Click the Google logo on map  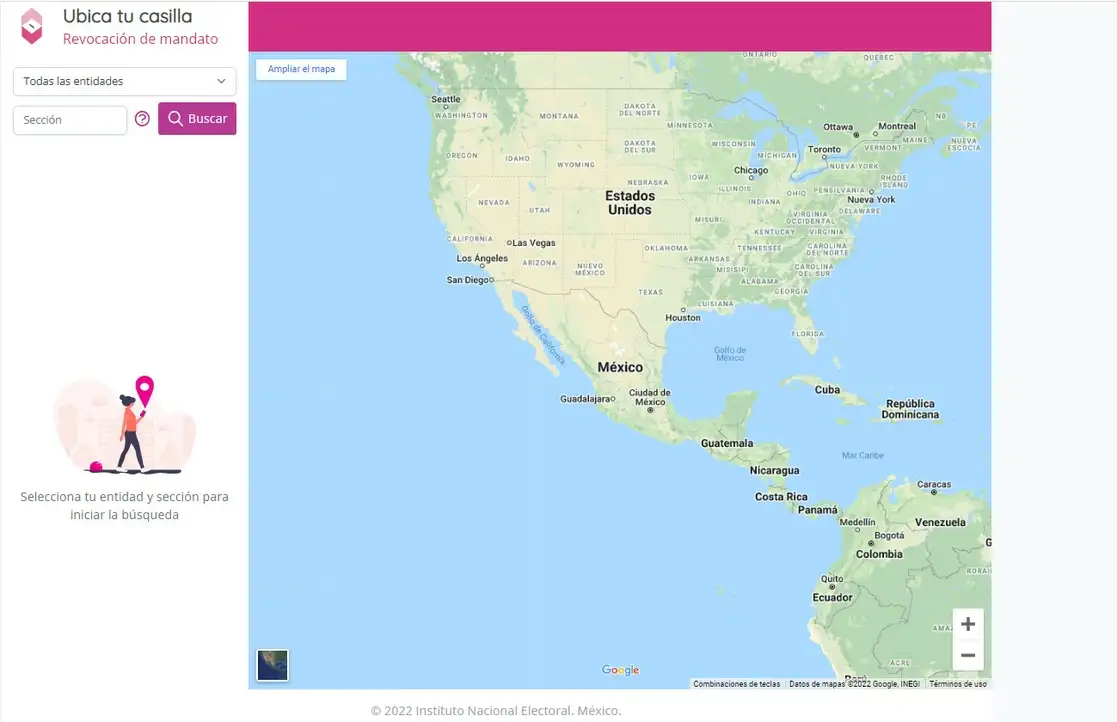[x=620, y=670]
